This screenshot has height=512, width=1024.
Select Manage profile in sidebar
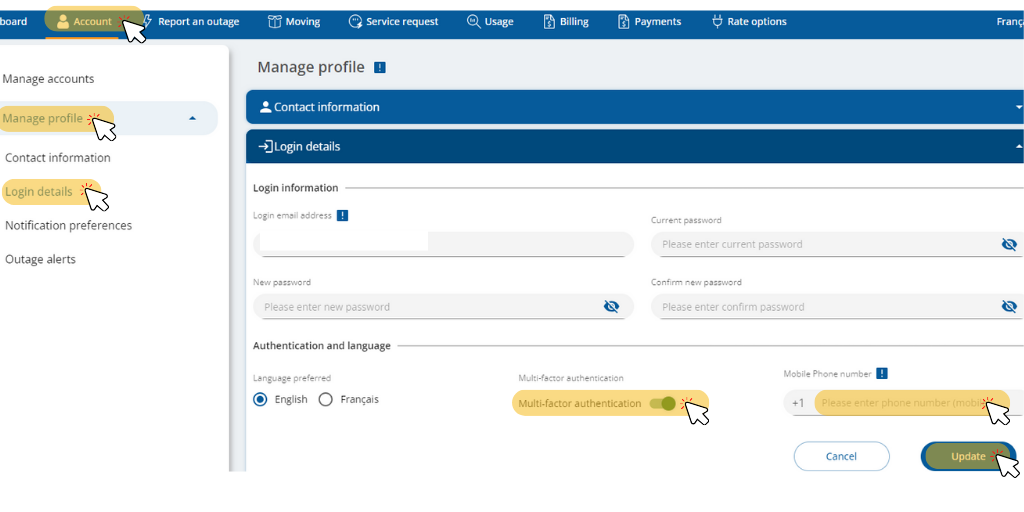tap(42, 119)
